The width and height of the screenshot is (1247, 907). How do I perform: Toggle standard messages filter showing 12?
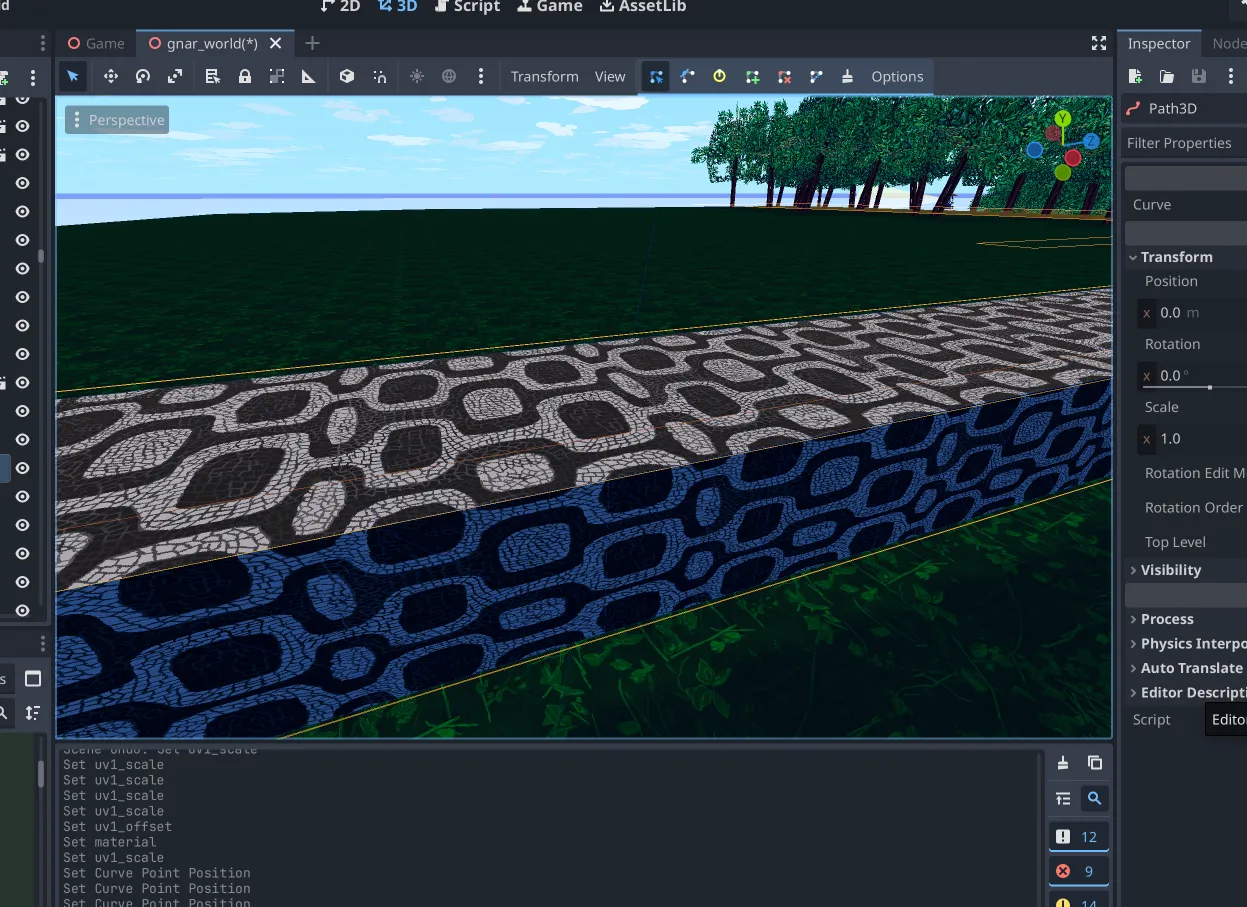coord(1078,837)
